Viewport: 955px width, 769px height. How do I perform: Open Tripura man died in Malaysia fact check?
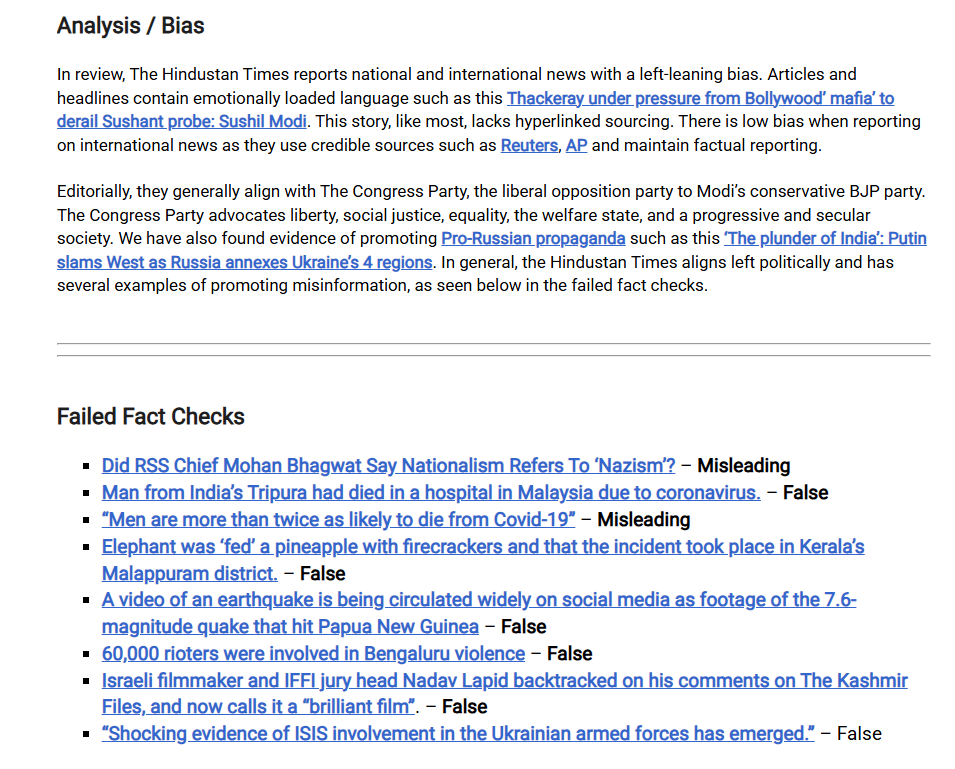431,493
